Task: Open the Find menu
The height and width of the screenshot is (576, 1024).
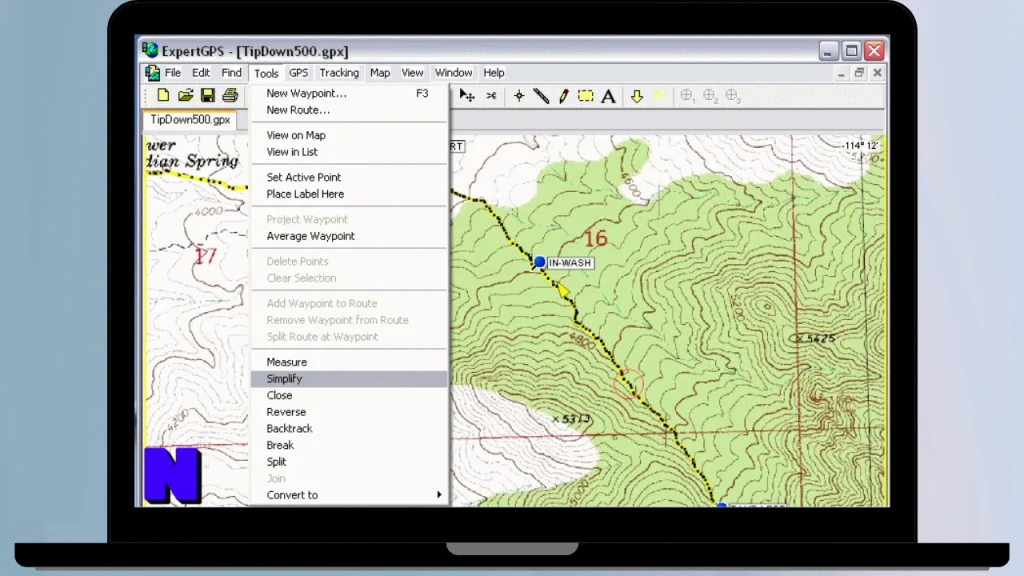Action: click(x=231, y=72)
